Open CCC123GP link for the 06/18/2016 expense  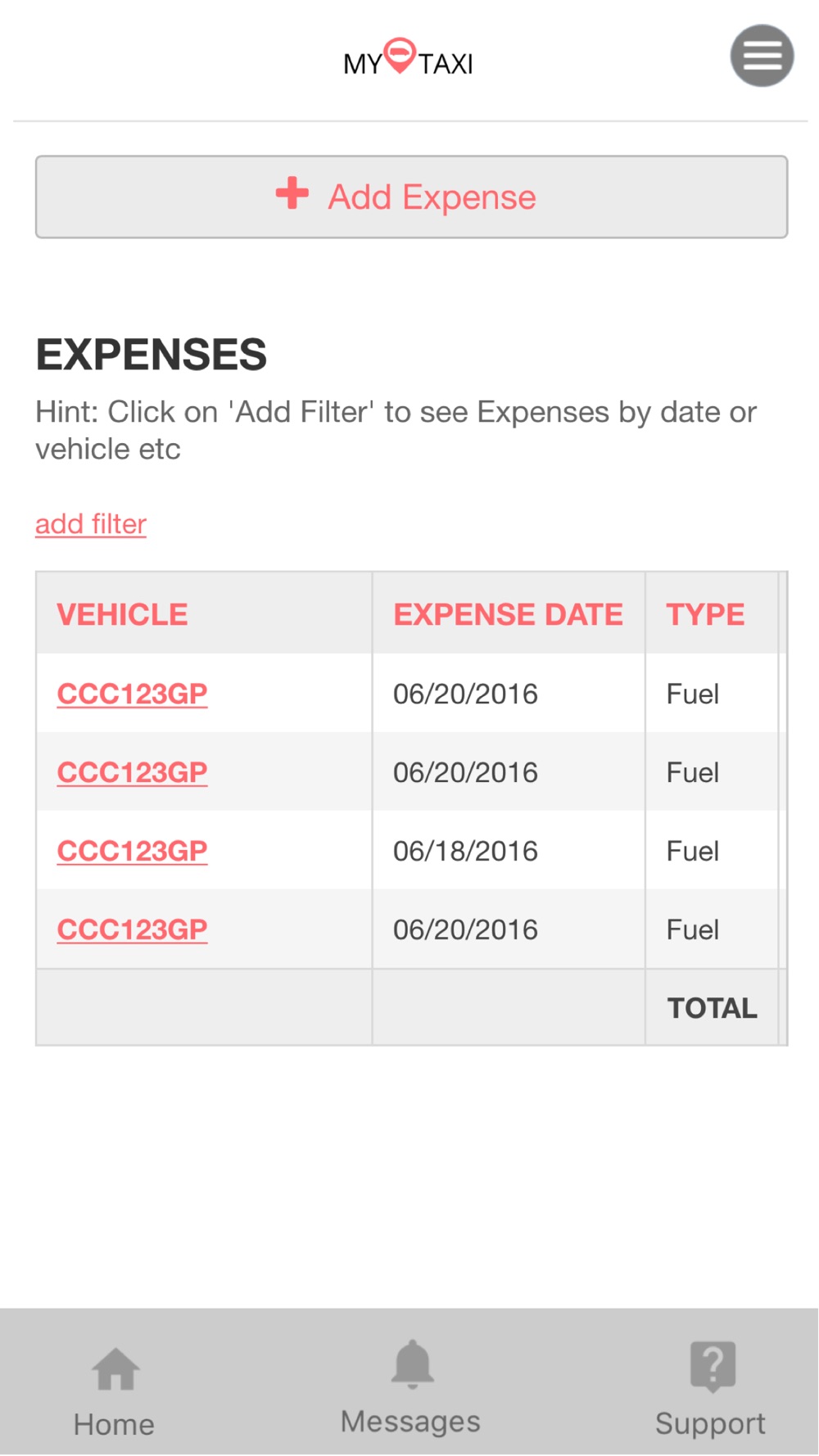[x=132, y=851]
